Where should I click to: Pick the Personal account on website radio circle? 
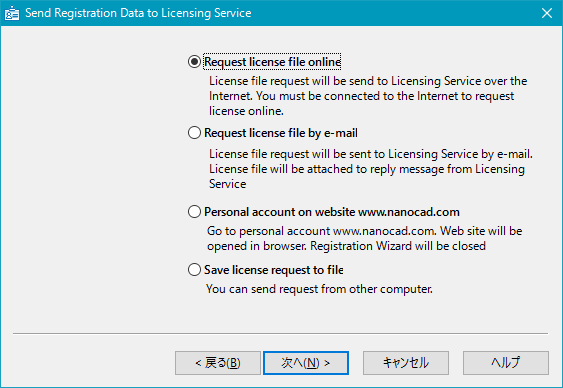pos(194,212)
